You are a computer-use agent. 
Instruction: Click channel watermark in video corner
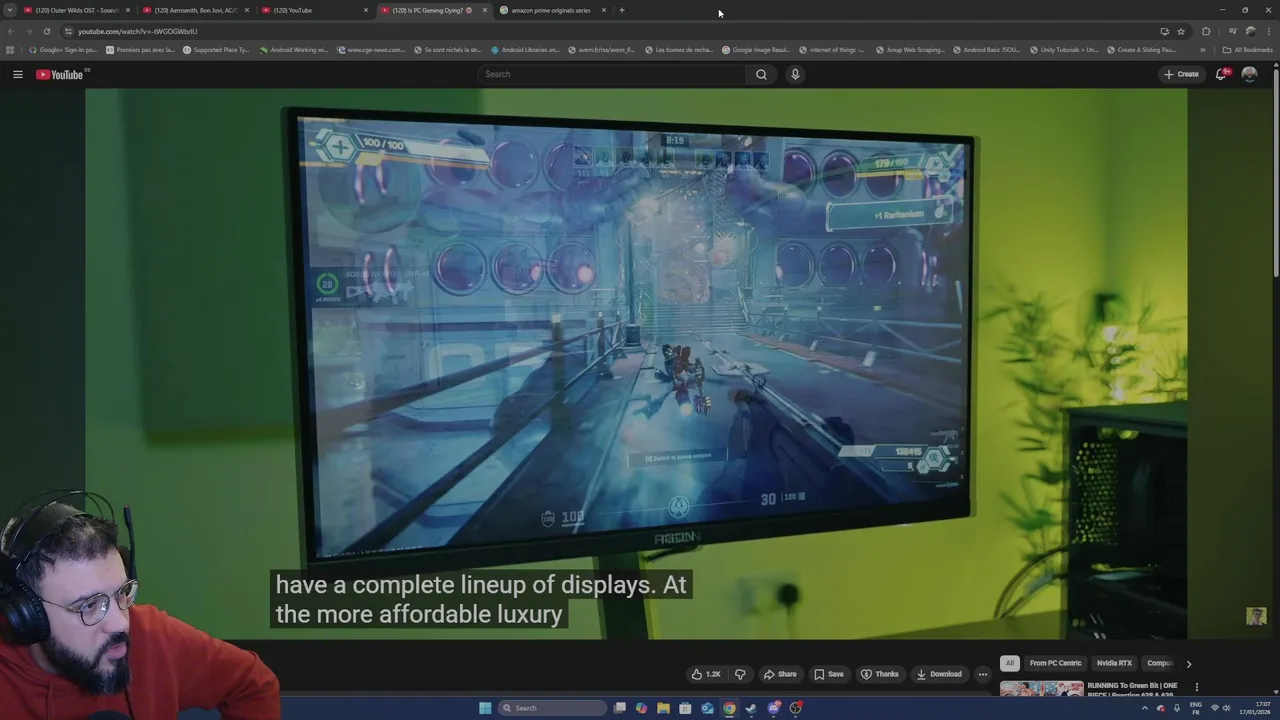point(1256,616)
